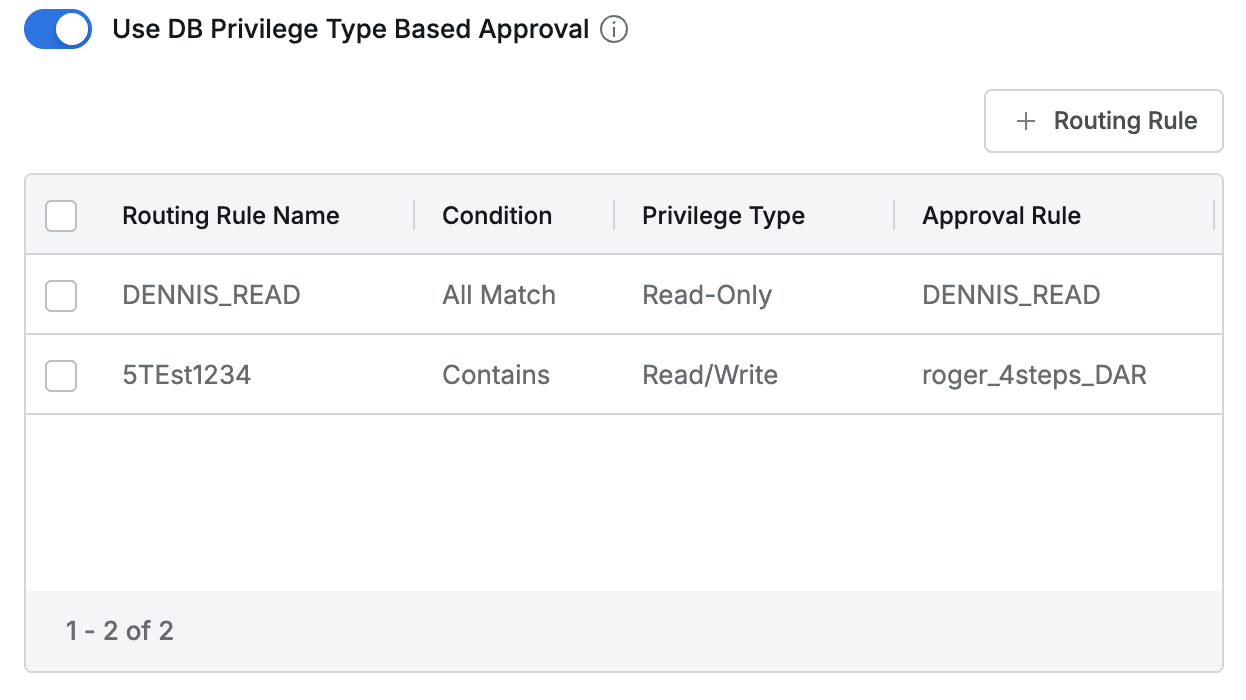This screenshot has height=700, width=1246.
Task: Check the select-all checkbox in table header
Action: click(x=61, y=215)
